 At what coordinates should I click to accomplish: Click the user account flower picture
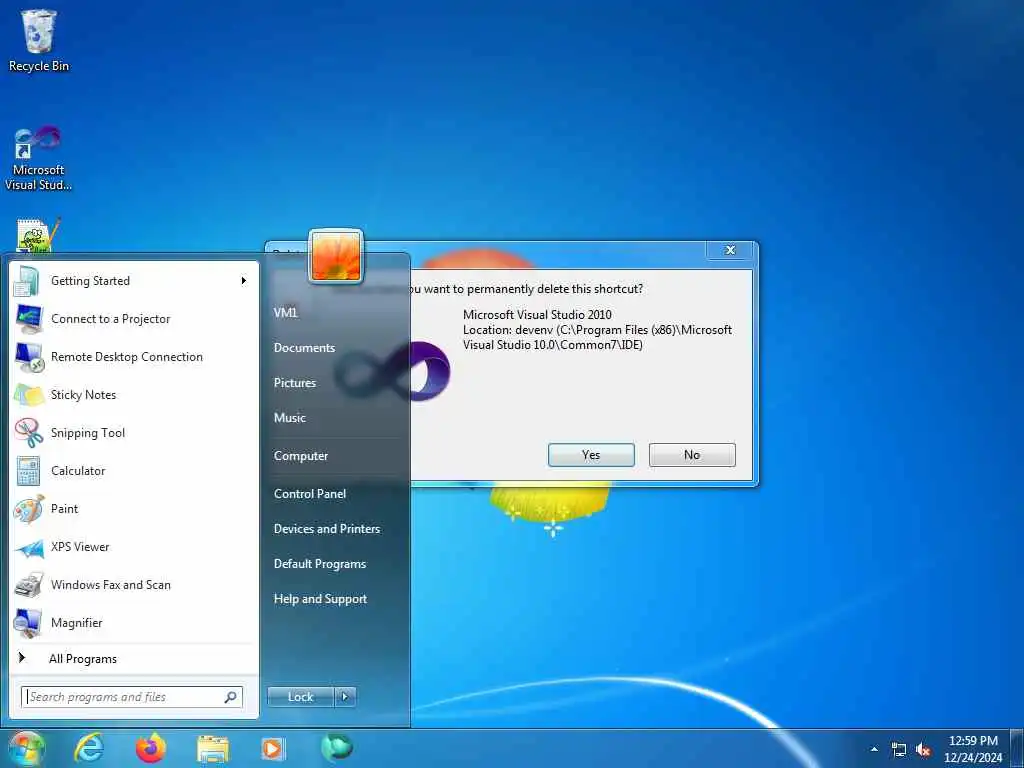tap(336, 257)
